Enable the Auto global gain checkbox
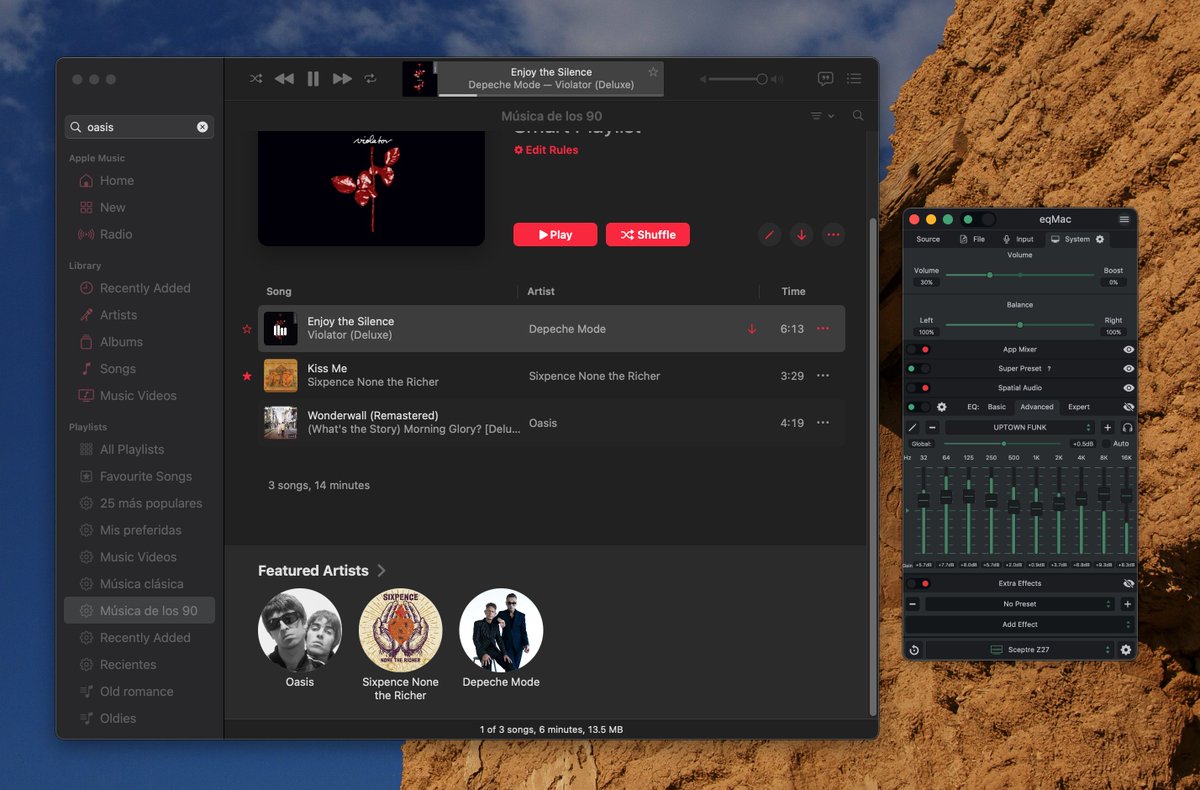This screenshot has height=790, width=1200. 1107,444
